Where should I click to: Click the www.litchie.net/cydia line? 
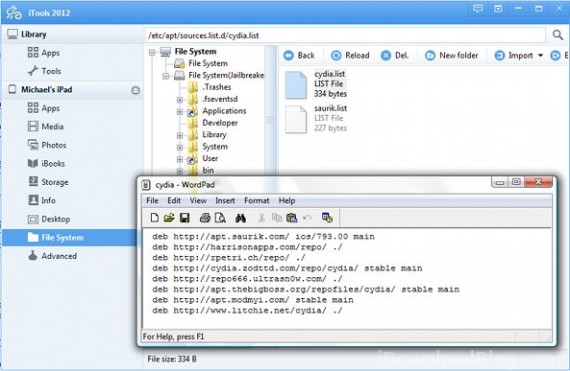pos(247,310)
